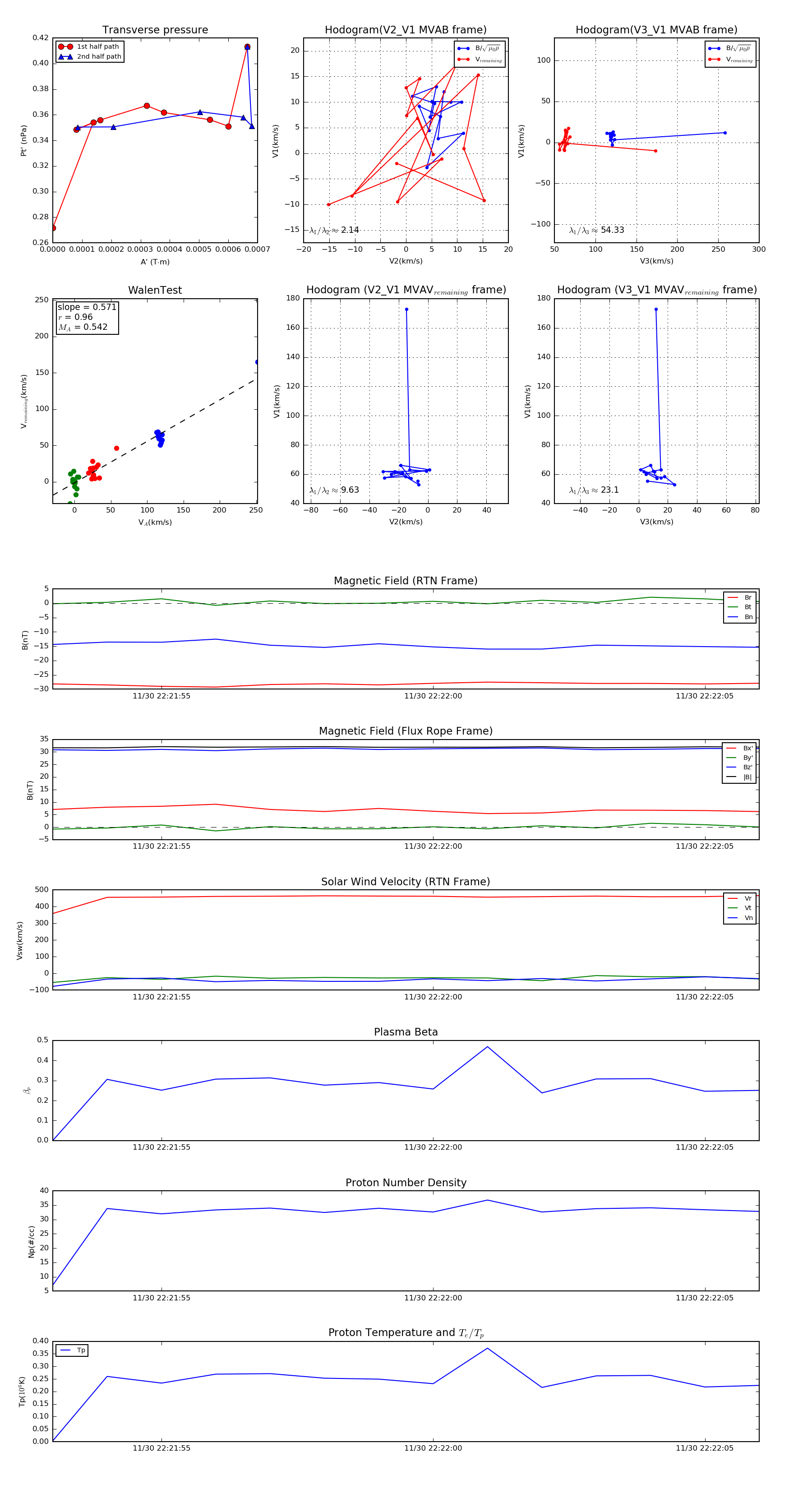
Task: Click the V3_V1 MVAV remaining frame hodogram title
Action: pyautogui.click(x=656, y=290)
